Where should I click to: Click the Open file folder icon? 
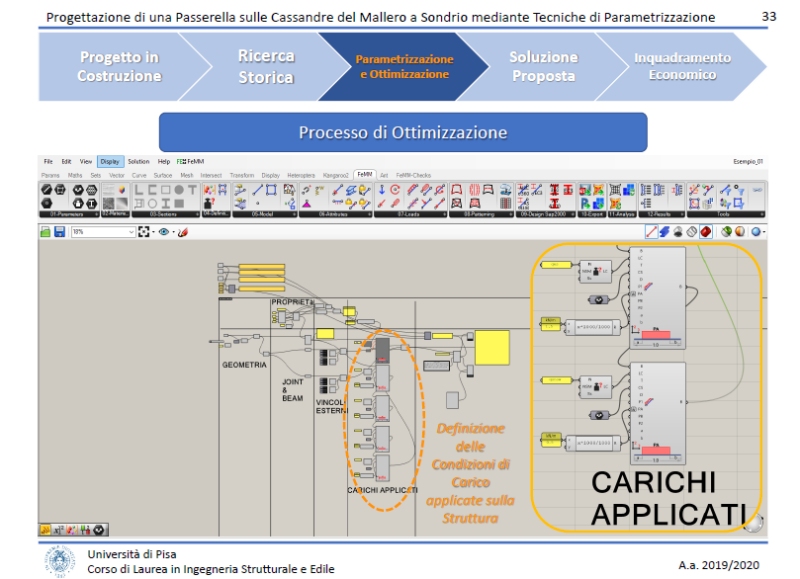[x=45, y=232]
